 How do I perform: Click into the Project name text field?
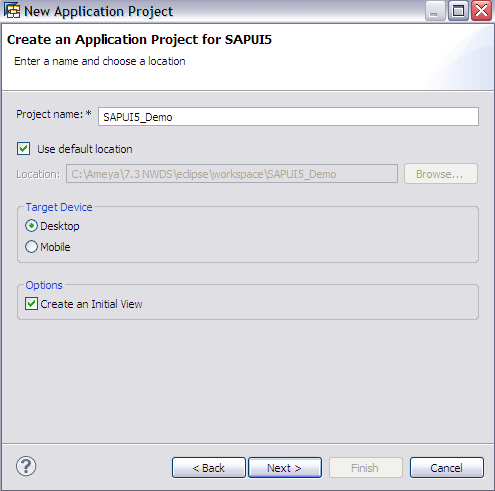288,117
